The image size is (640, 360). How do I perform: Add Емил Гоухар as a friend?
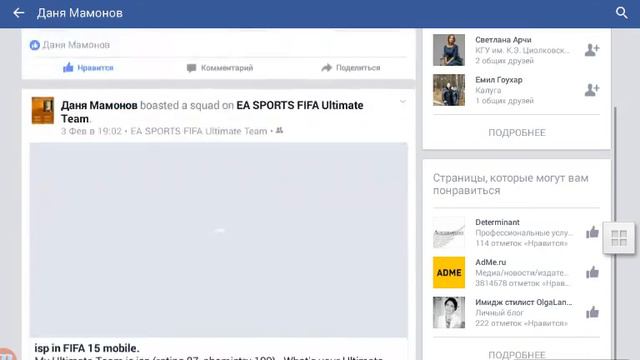(x=592, y=90)
